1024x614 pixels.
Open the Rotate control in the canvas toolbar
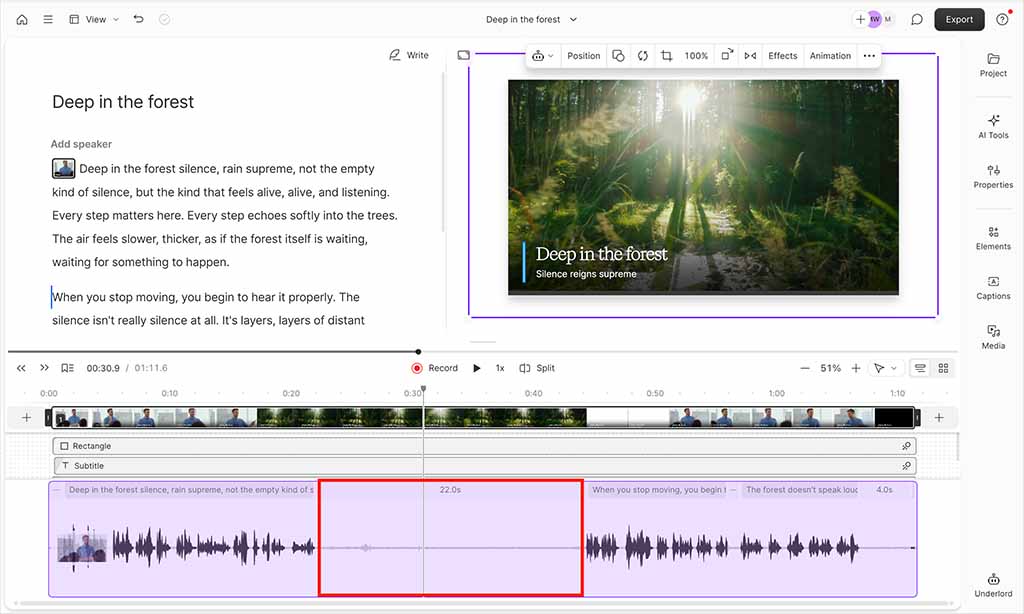click(643, 55)
